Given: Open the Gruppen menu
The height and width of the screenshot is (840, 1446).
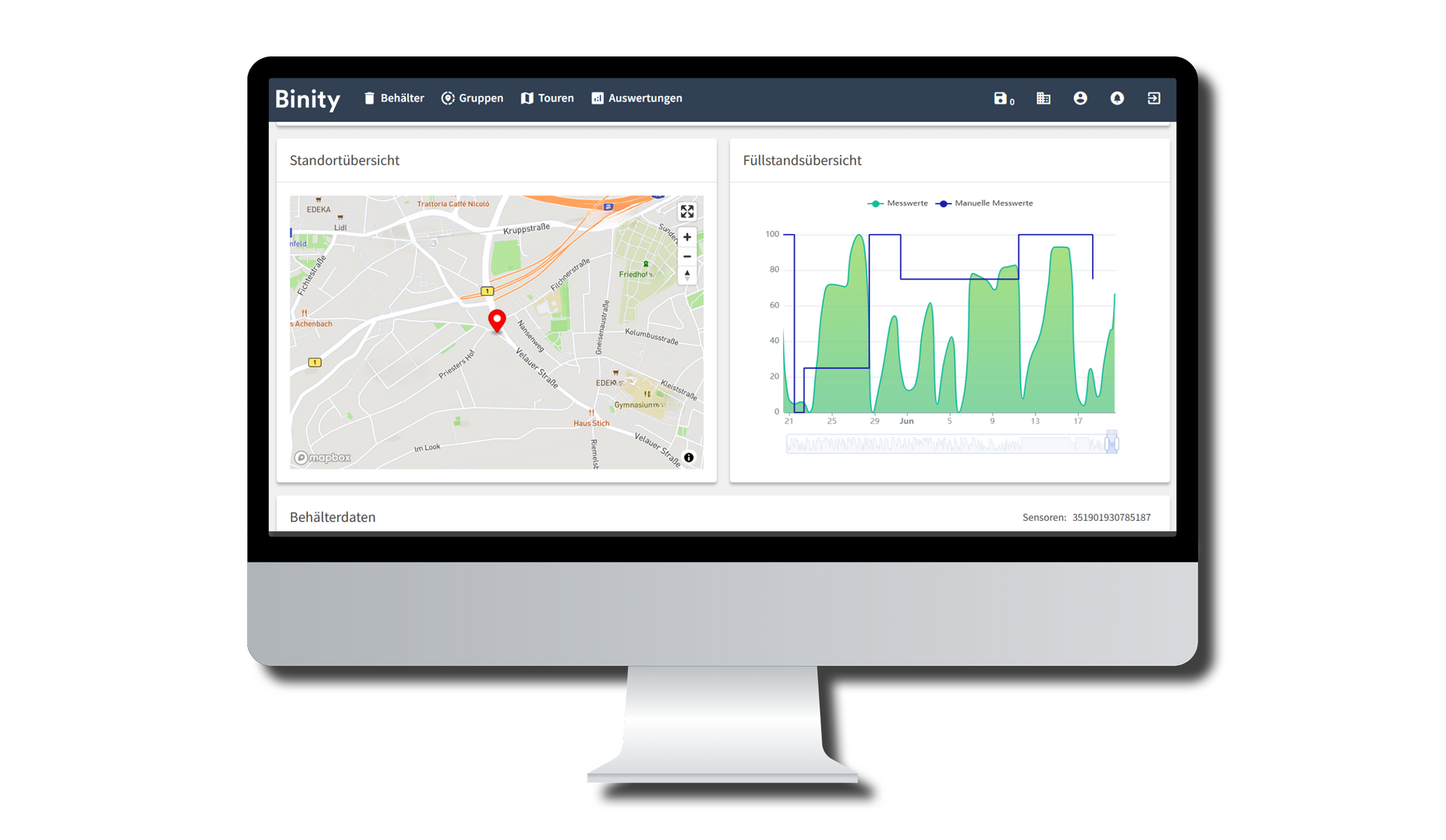Looking at the screenshot, I should (472, 99).
